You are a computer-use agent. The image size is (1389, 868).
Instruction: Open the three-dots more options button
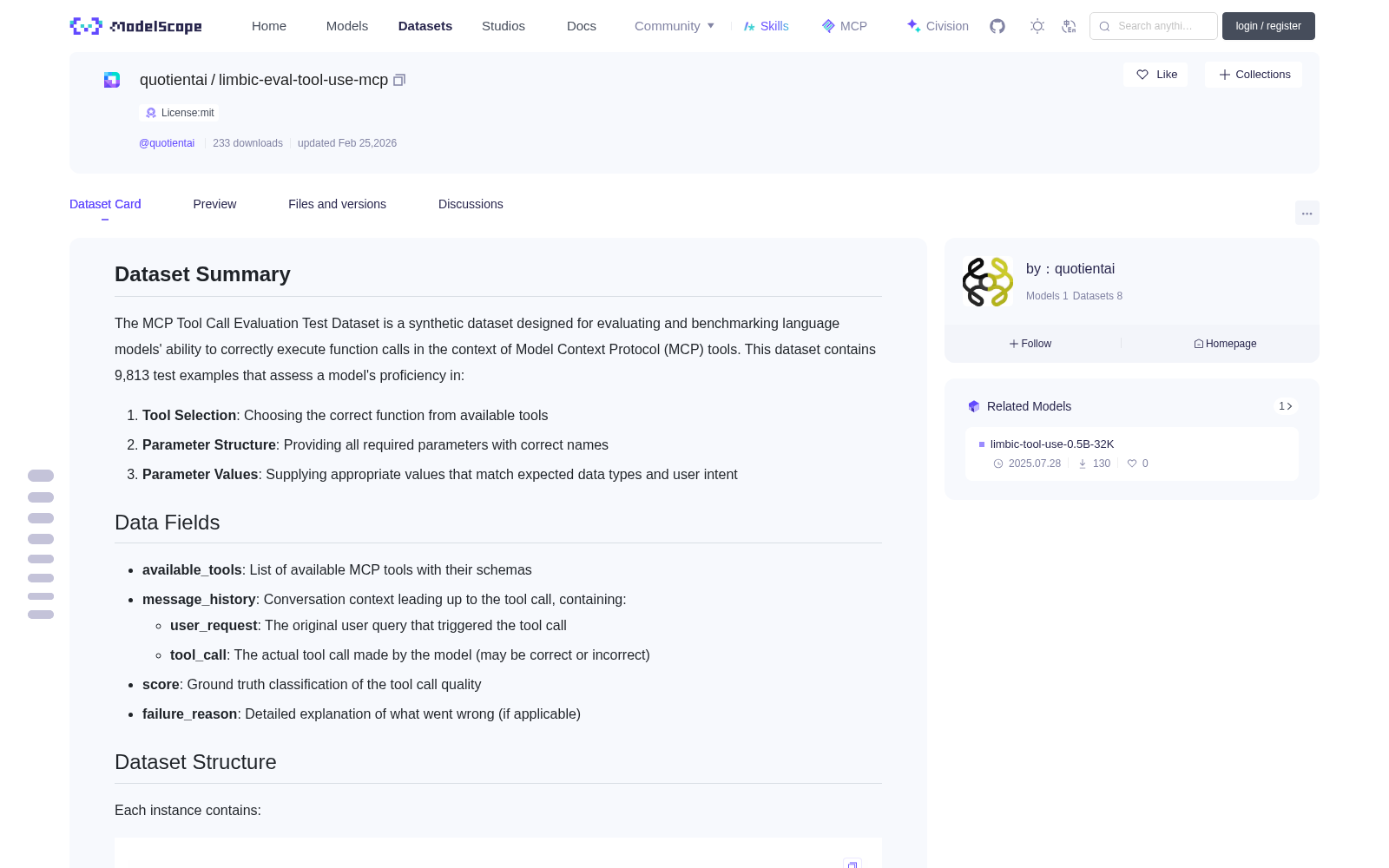pos(1307,213)
